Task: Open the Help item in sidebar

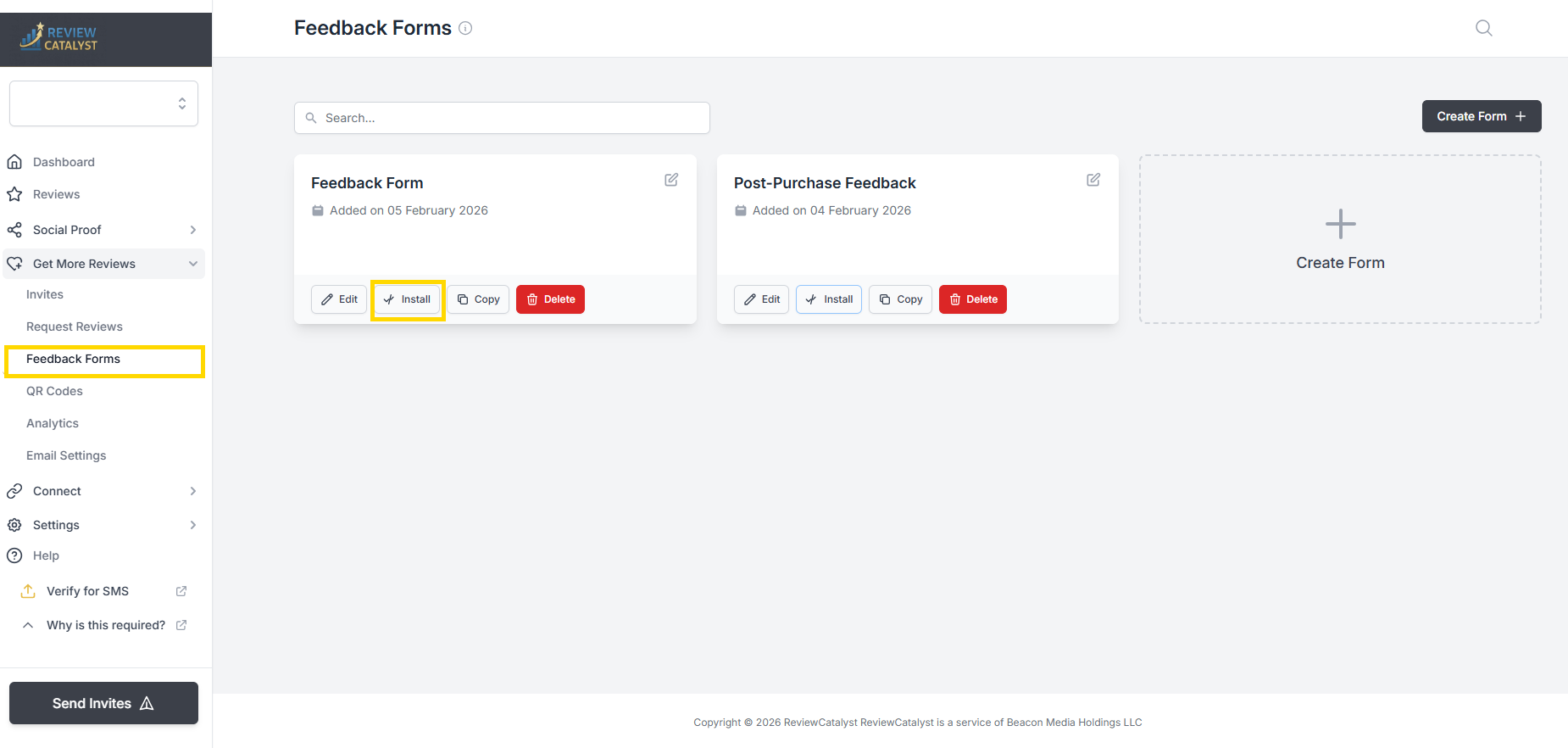Action: tap(46, 555)
